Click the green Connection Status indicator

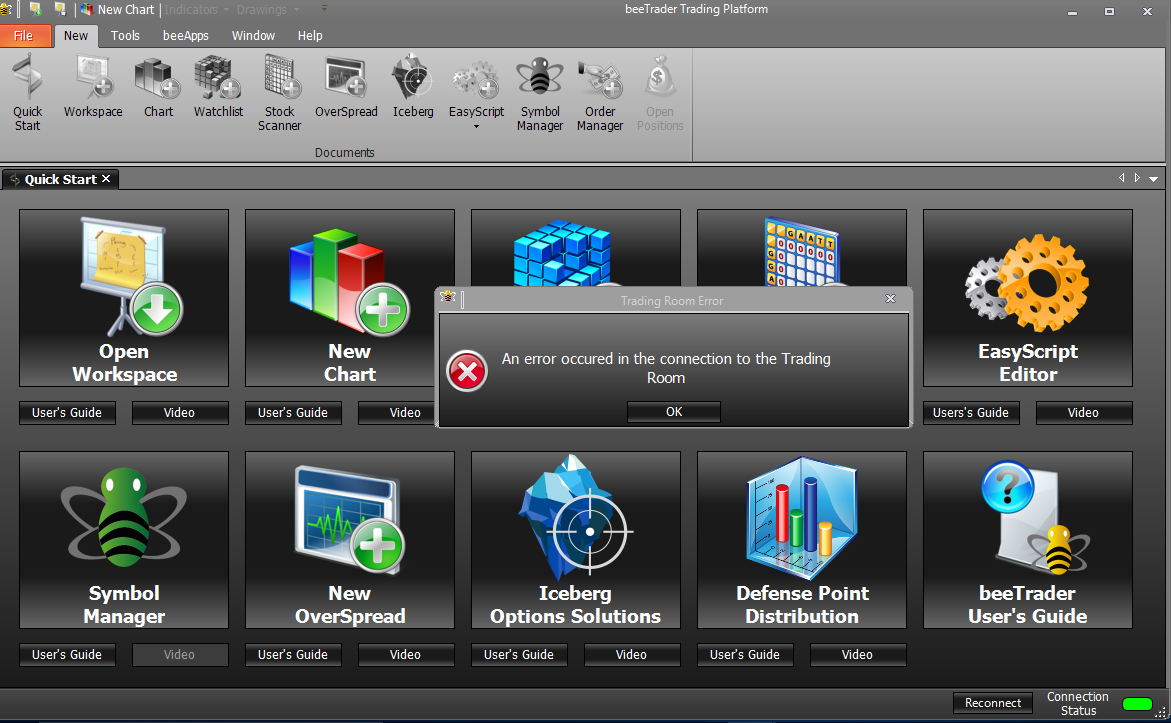click(x=1137, y=704)
